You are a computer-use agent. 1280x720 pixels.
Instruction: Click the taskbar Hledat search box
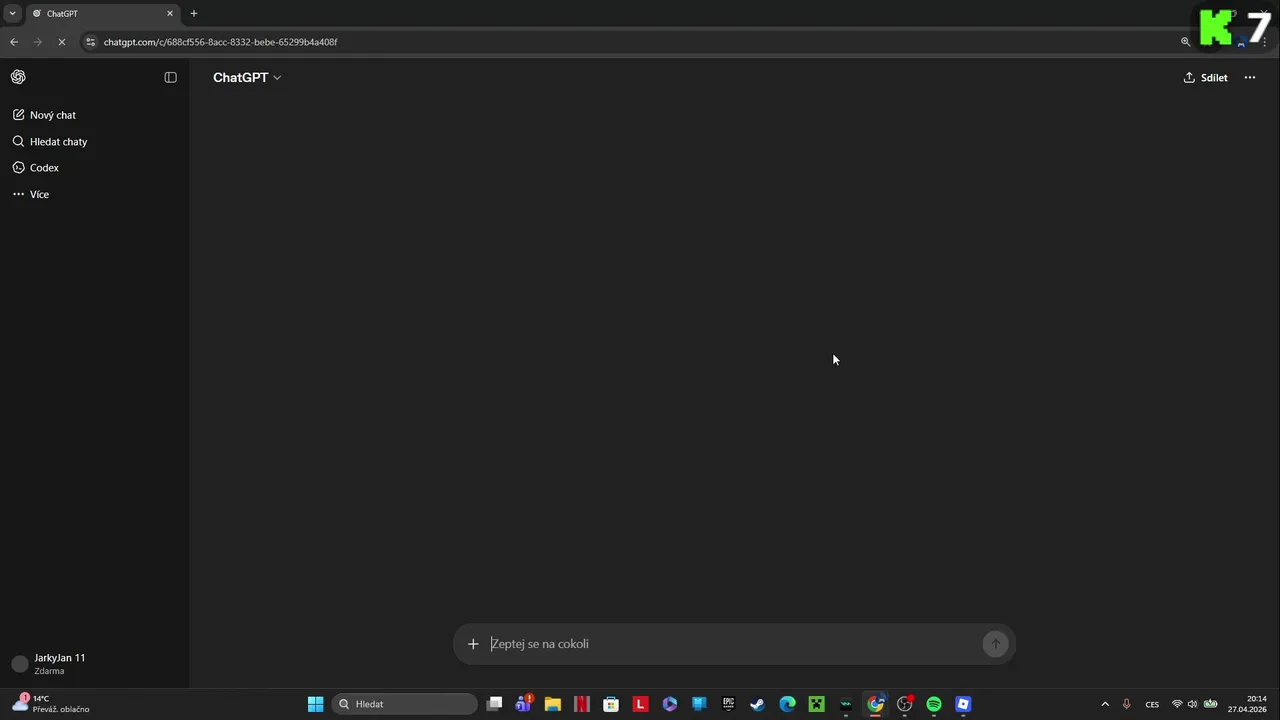404,704
